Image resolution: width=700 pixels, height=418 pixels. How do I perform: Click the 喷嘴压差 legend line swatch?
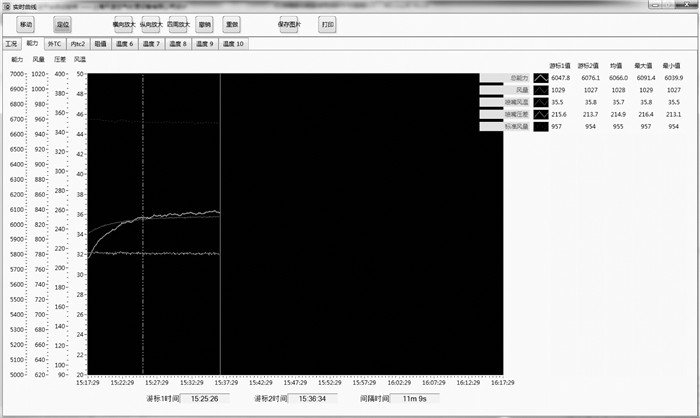tap(541, 114)
